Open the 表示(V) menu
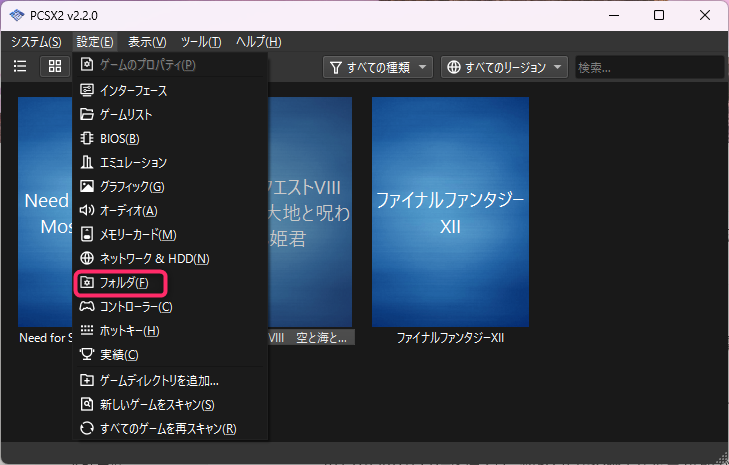The width and height of the screenshot is (729, 465). [x=147, y=42]
